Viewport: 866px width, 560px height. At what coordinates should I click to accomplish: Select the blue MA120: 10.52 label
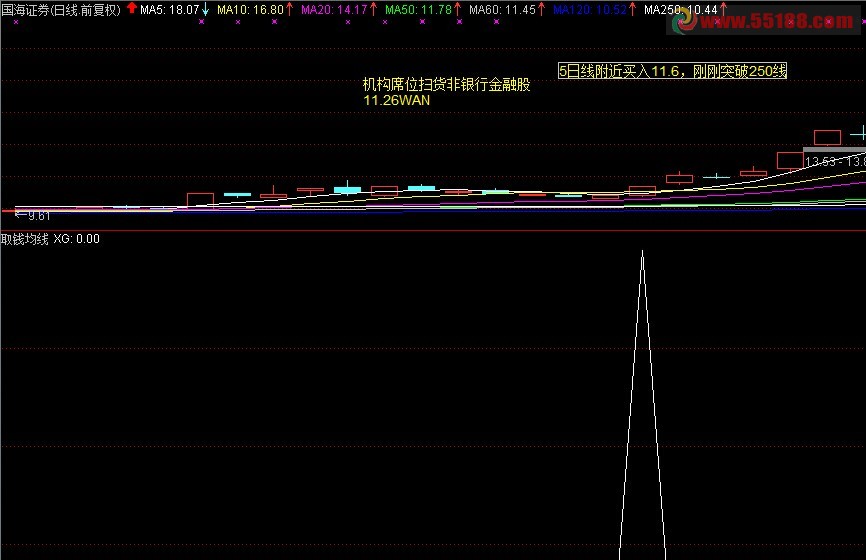pyautogui.click(x=590, y=10)
